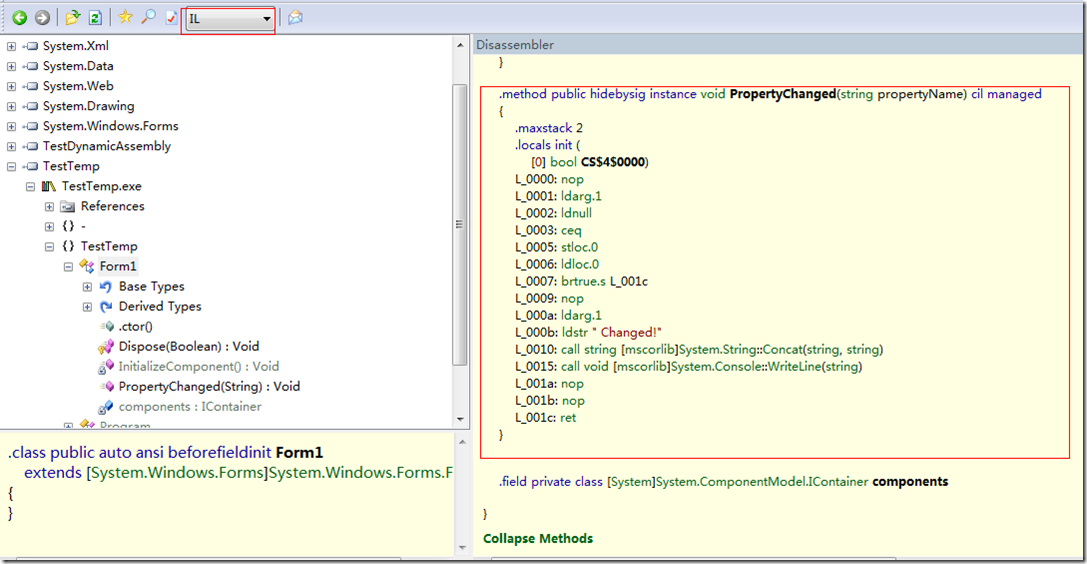Screen dimensions: 1087x564
Task: Collapse the Form1 class node
Action: (68, 267)
